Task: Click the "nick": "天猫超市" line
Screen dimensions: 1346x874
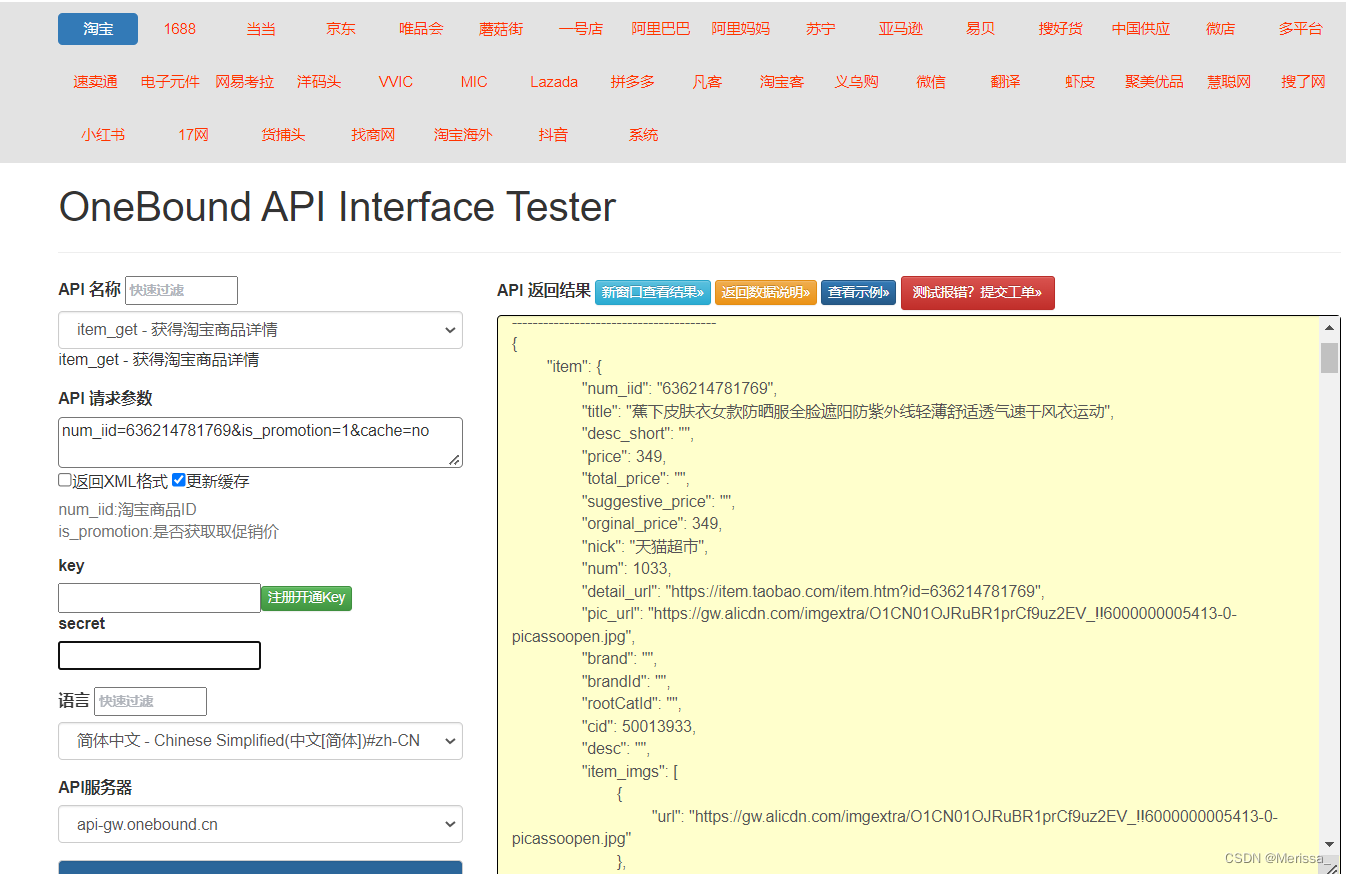Action: click(x=645, y=546)
